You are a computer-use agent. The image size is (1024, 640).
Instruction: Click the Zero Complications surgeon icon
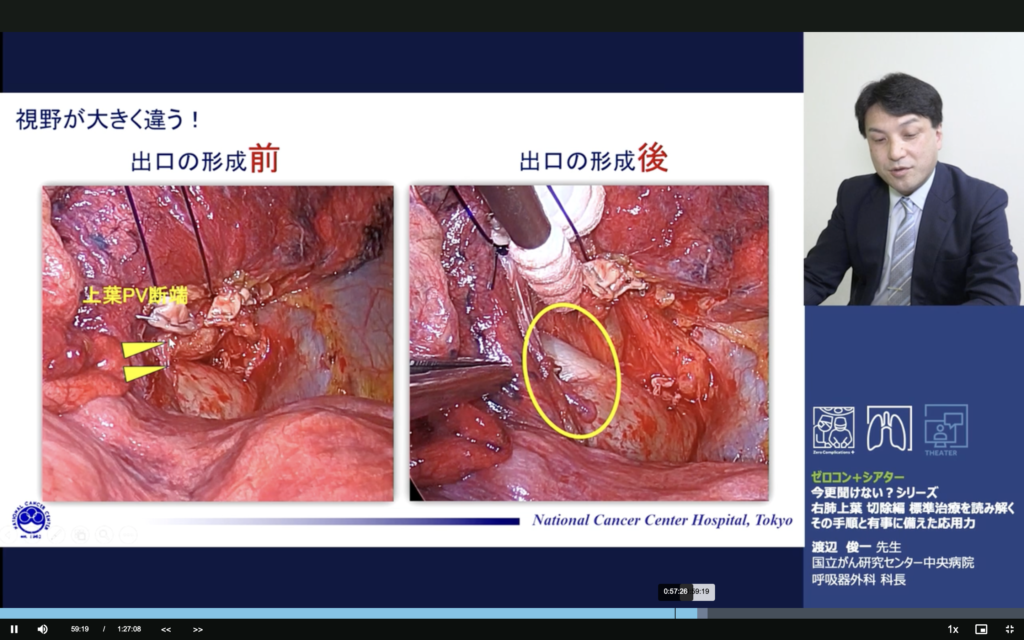[833, 430]
